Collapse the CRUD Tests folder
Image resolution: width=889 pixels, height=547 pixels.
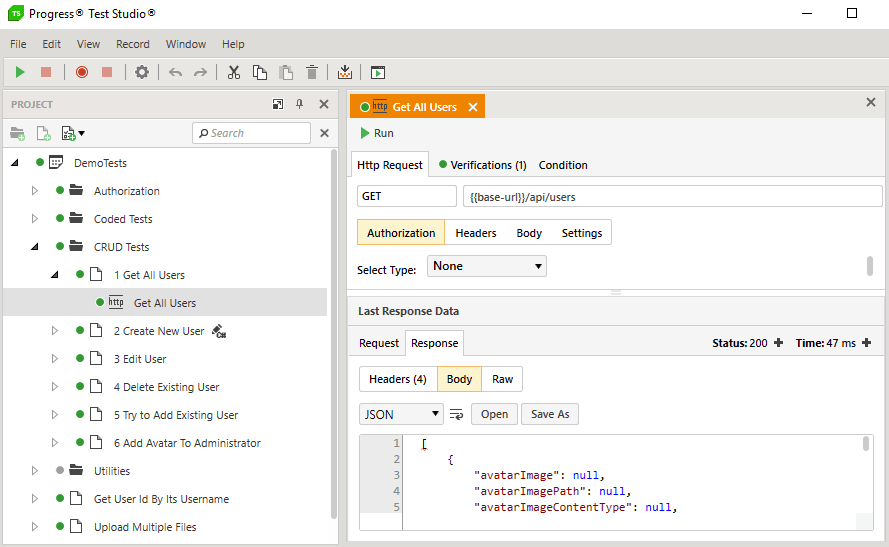point(35,247)
